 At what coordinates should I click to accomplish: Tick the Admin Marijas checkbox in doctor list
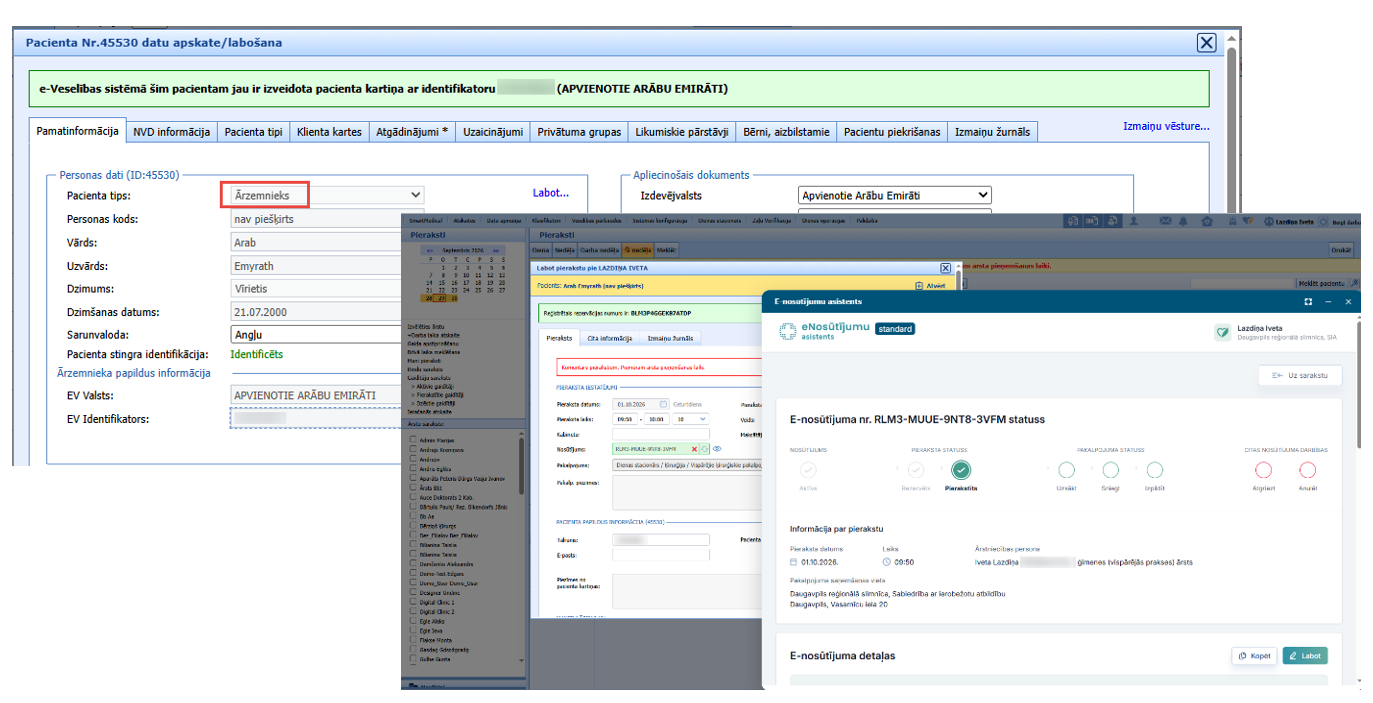[415, 441]
